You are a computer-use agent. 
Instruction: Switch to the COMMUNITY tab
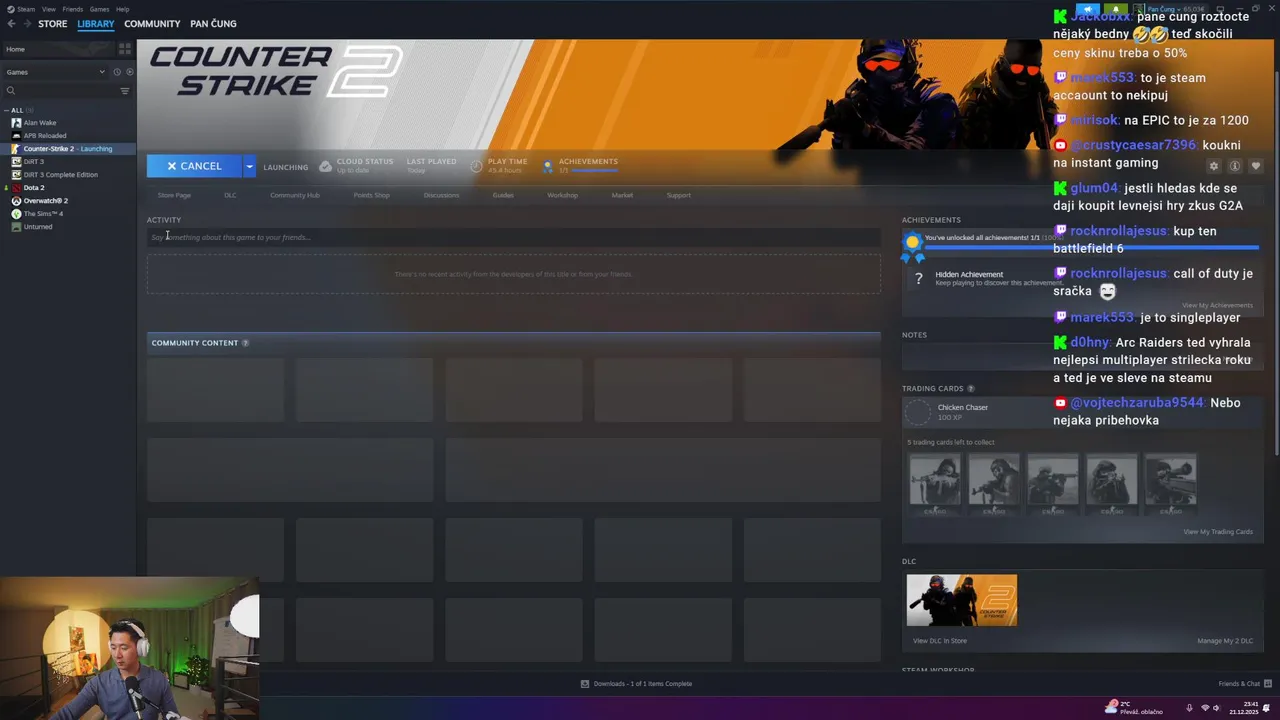point(152,24)
